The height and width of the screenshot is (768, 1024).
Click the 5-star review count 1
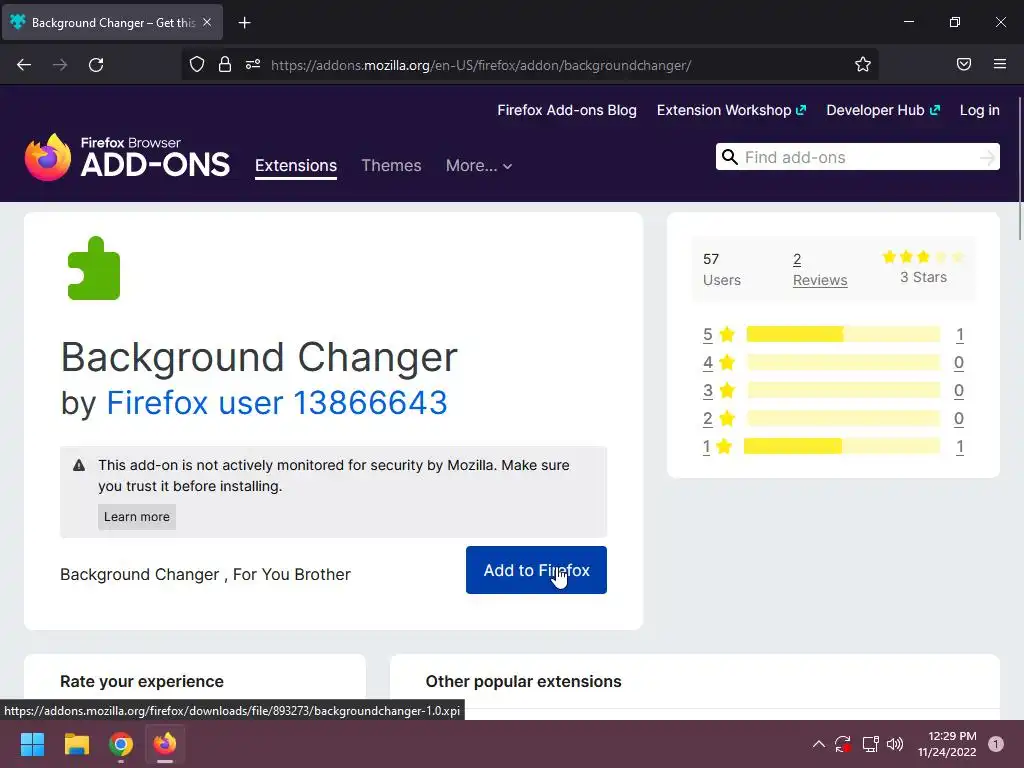tap(959, 335)
